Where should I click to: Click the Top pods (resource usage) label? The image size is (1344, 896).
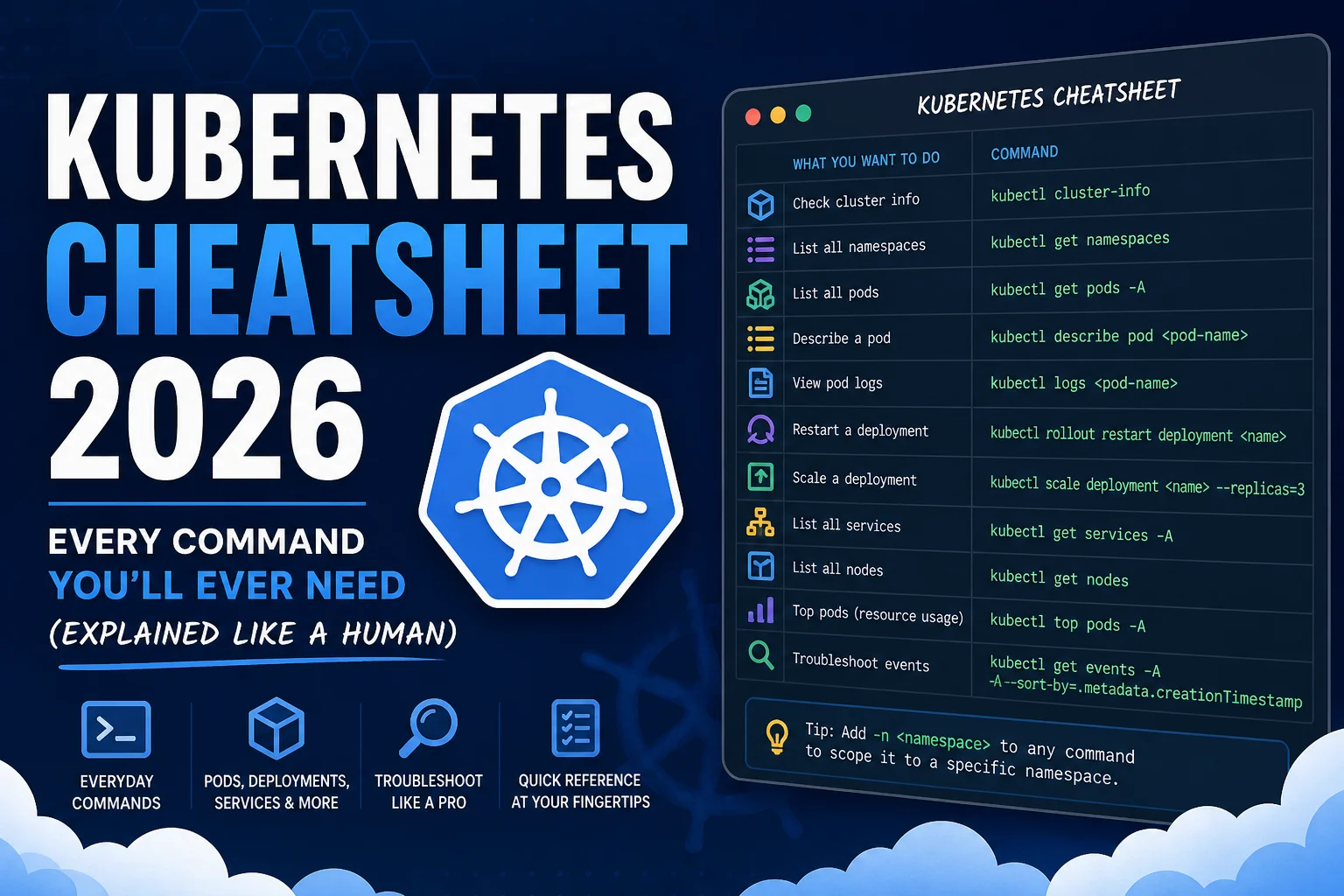pyautogui.click(x=878, y=613)
